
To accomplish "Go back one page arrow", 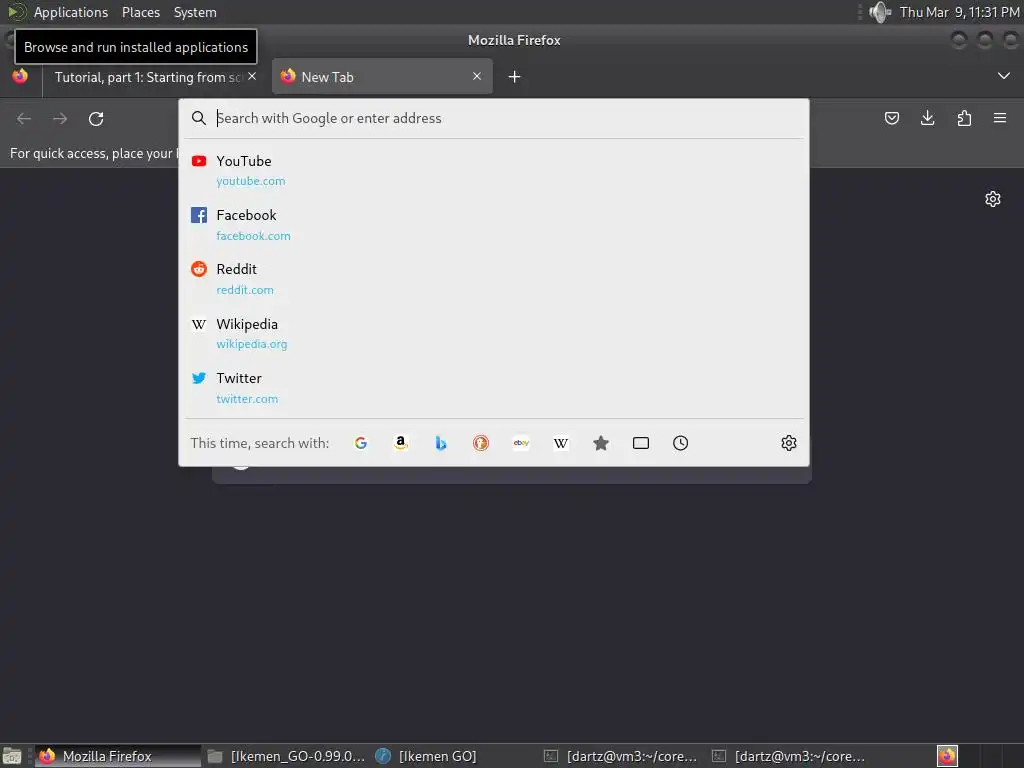I will (x=24, y=119).
